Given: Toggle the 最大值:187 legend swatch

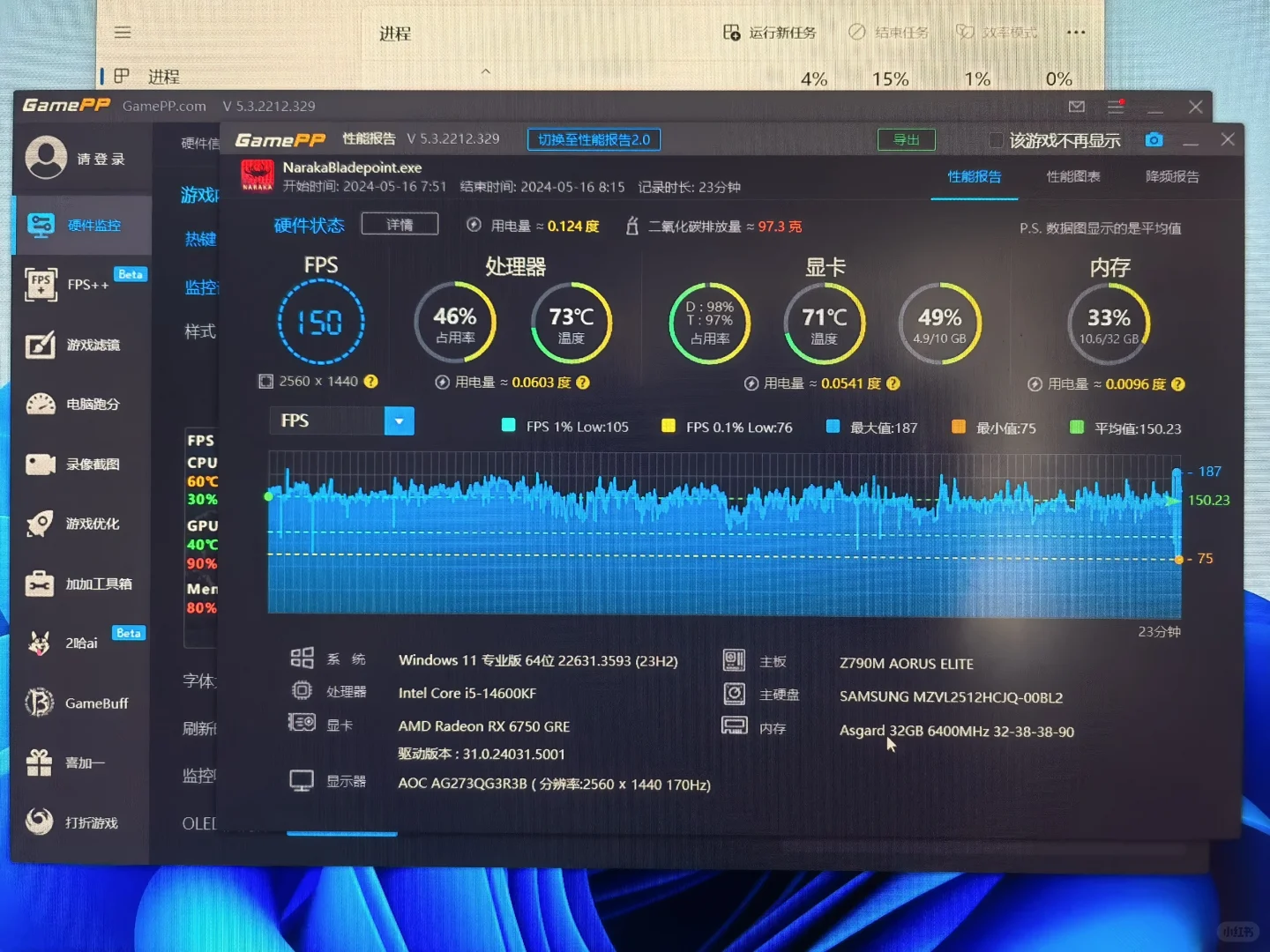Looking at the screenshot, I should [x=833, y=428].
